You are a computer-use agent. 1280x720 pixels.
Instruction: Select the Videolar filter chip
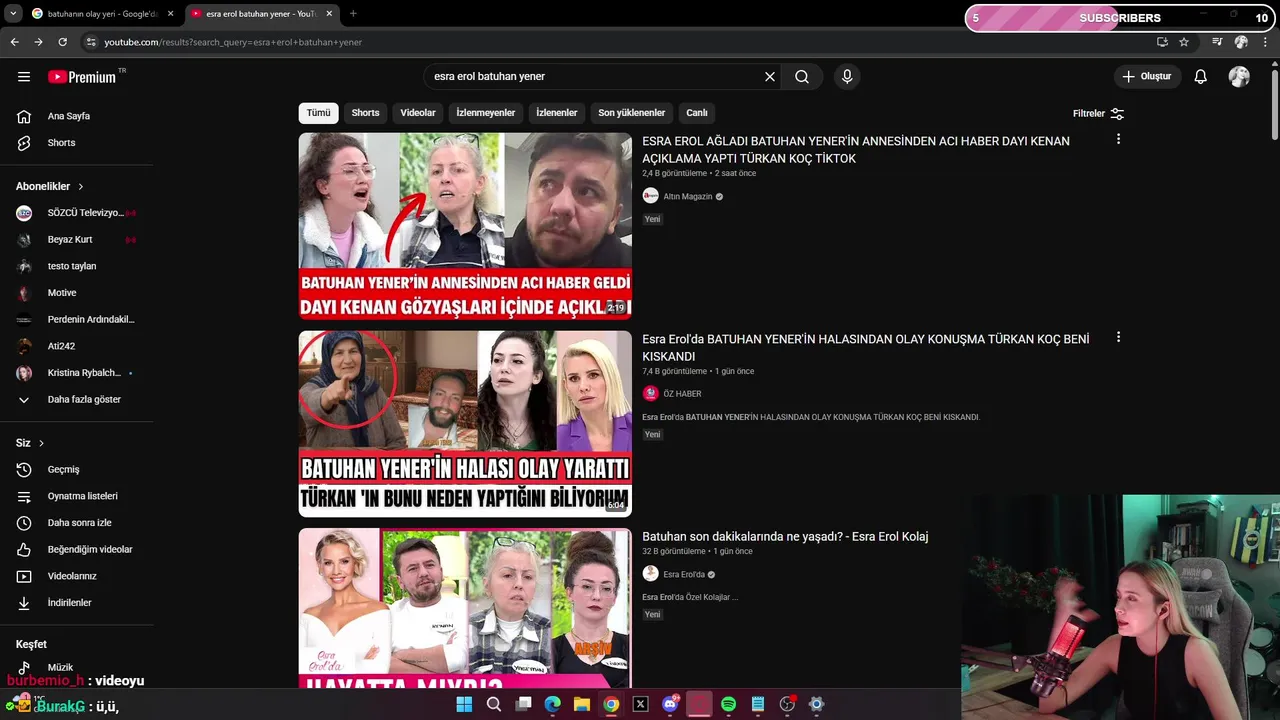[x=418, y=113]
